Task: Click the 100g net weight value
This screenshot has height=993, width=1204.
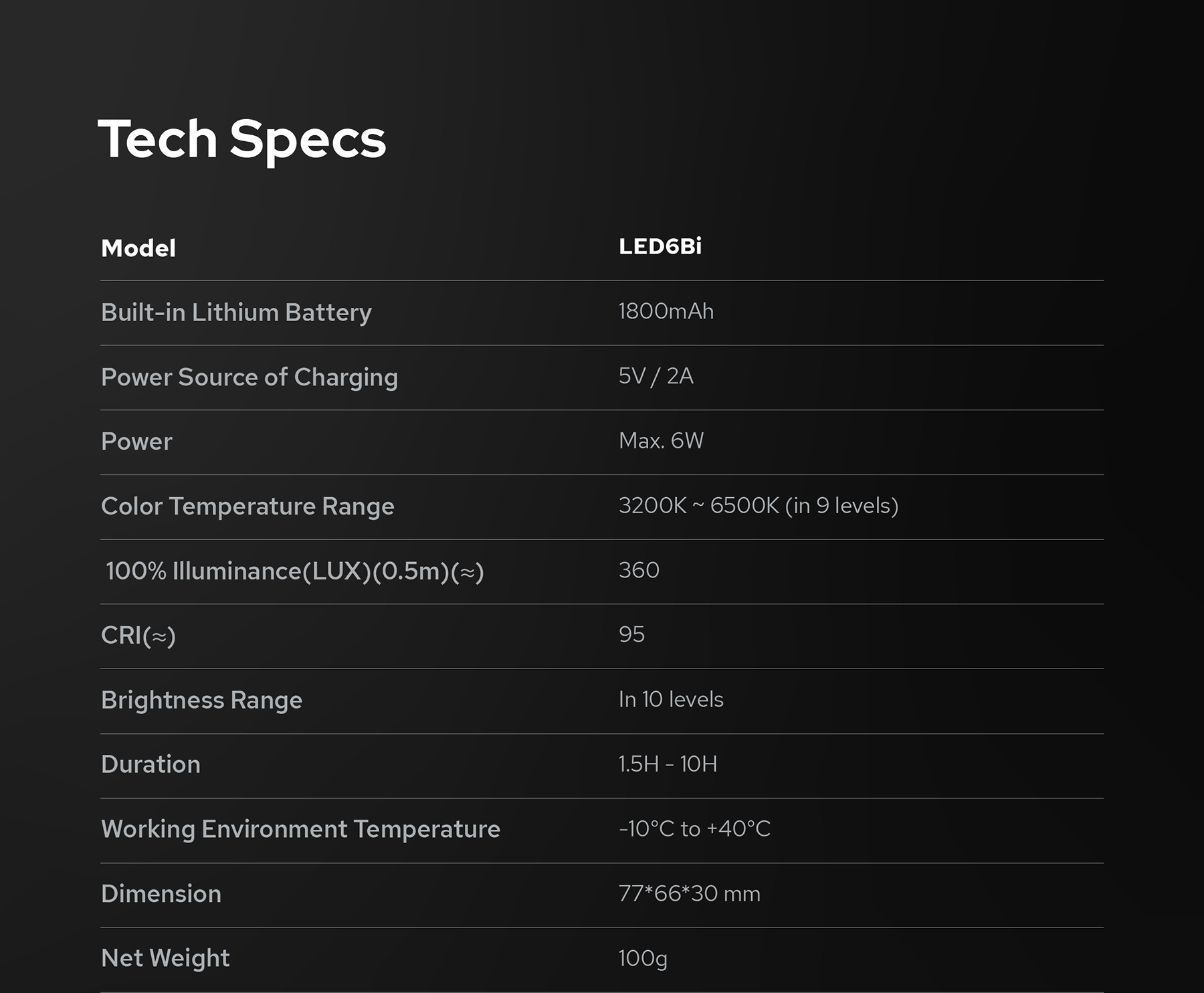Action: pos(643,958)
